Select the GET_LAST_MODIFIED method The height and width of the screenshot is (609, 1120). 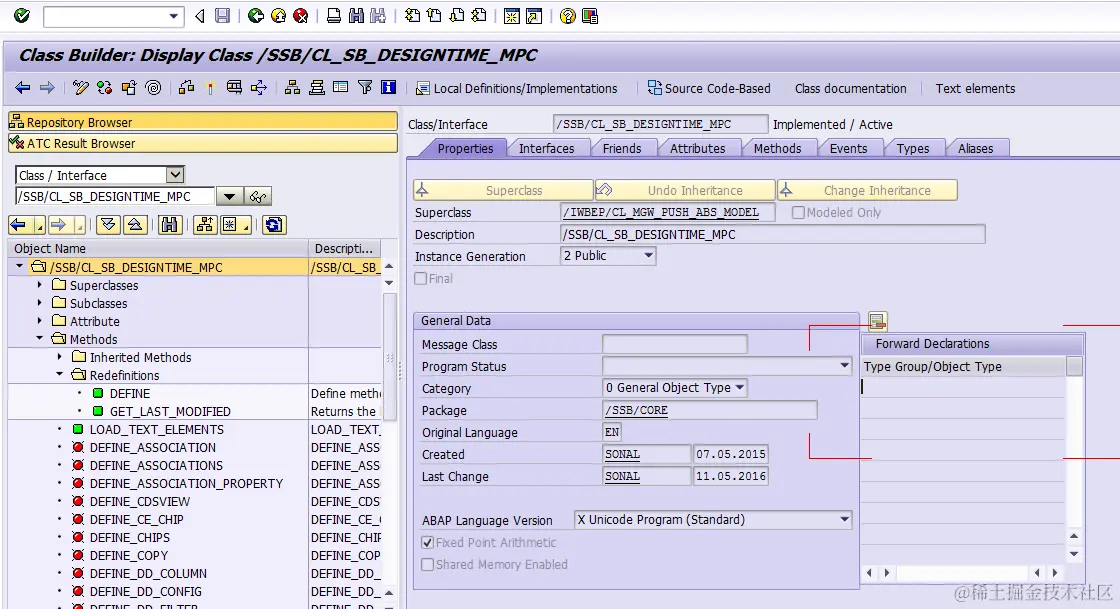tap(170, 411)
